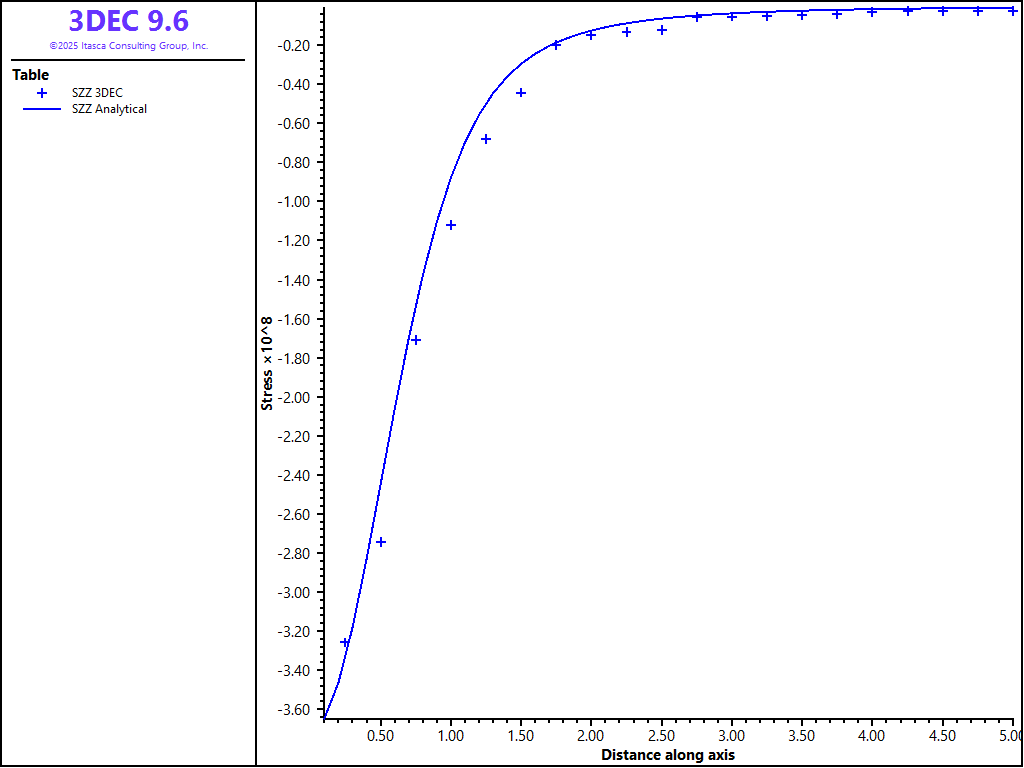The width and height of the screenshot is (1024, 768).
Task: Select the data point at distance 1.50
Action: (521, 93)
